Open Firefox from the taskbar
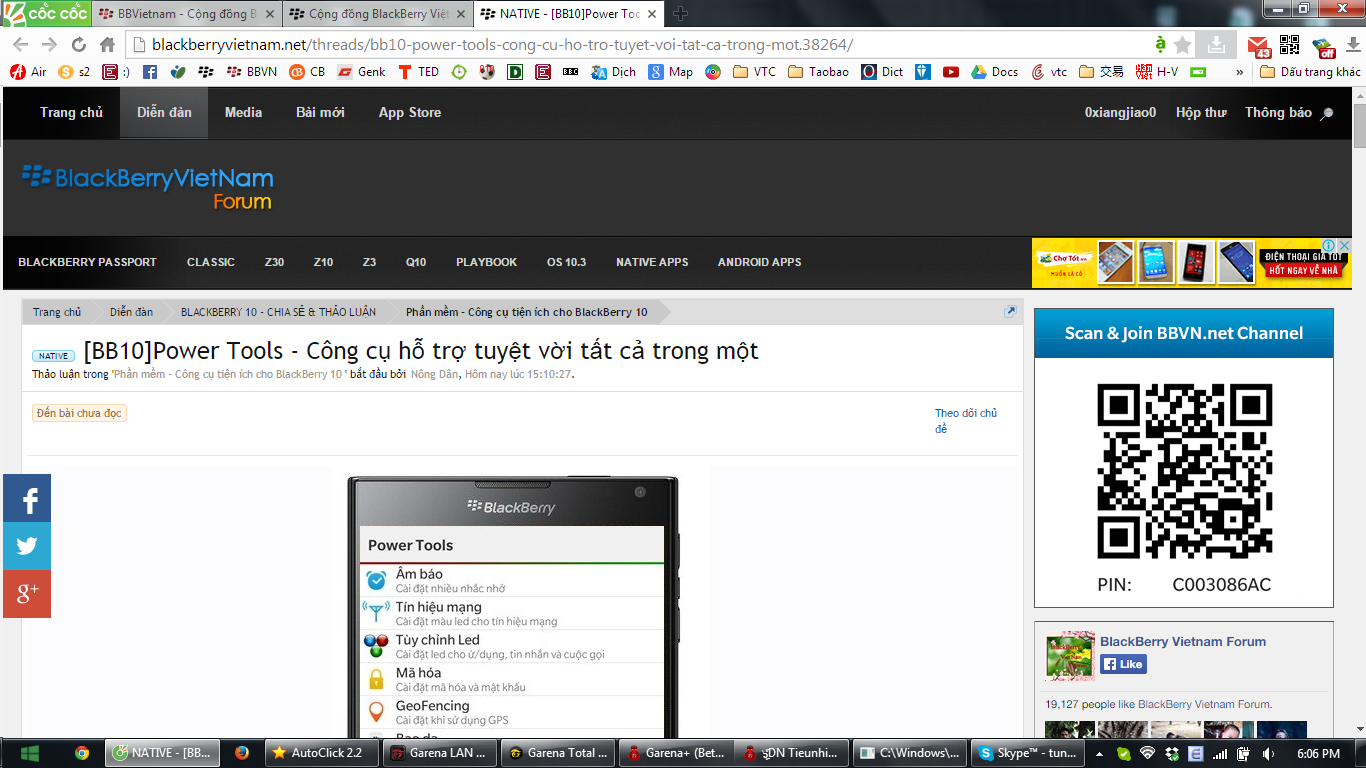 (x=241, y=753)
